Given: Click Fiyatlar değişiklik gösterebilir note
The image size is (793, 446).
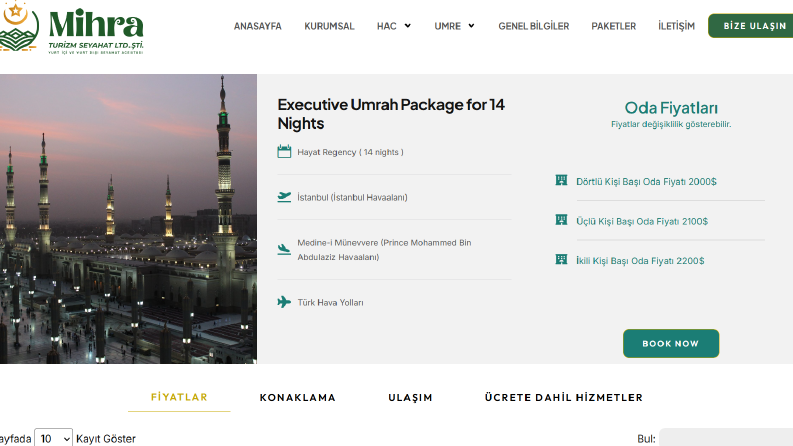Looking at the screenshot, I should (671, 124).
